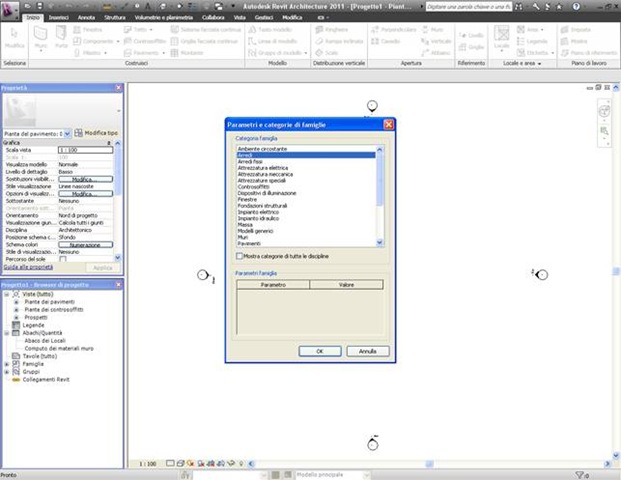The width and height of the screenshot is (621, 480).
Task: Toggle the Percorso del sole checkbox
Action: (63, 259)
